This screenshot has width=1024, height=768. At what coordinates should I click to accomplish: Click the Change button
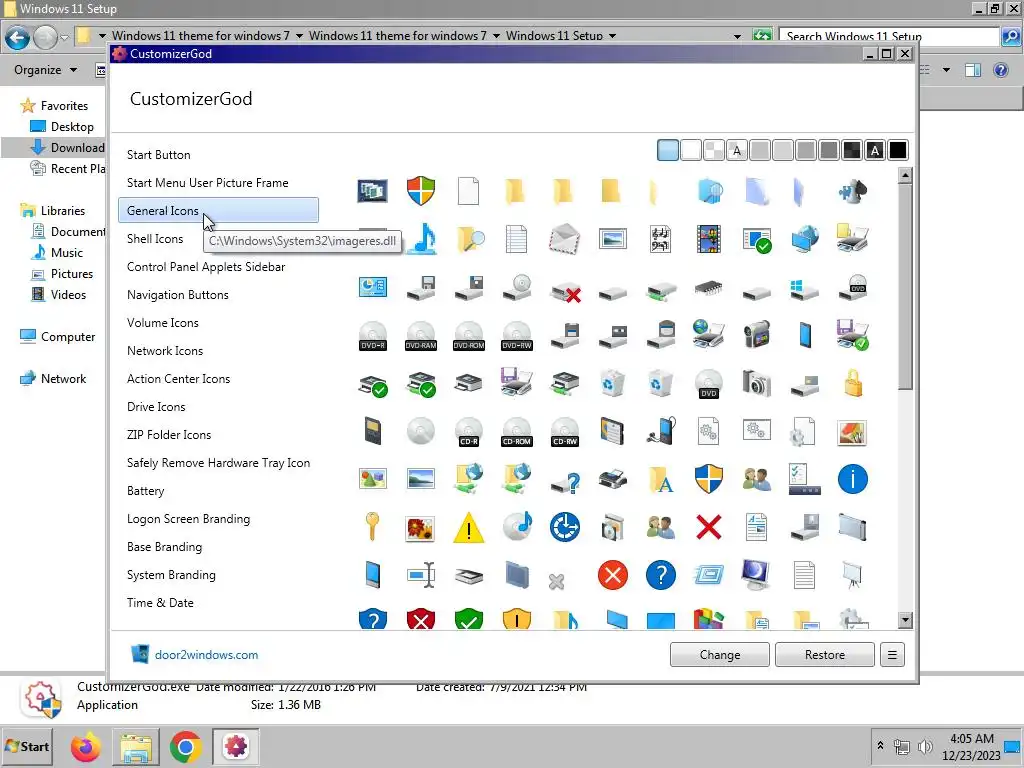pos(720,654)
